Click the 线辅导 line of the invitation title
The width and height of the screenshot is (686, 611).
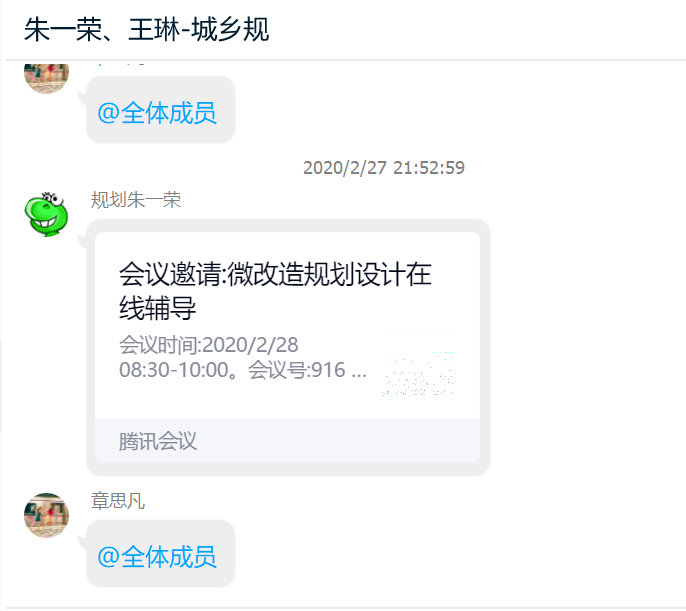[x=158, y=308]
